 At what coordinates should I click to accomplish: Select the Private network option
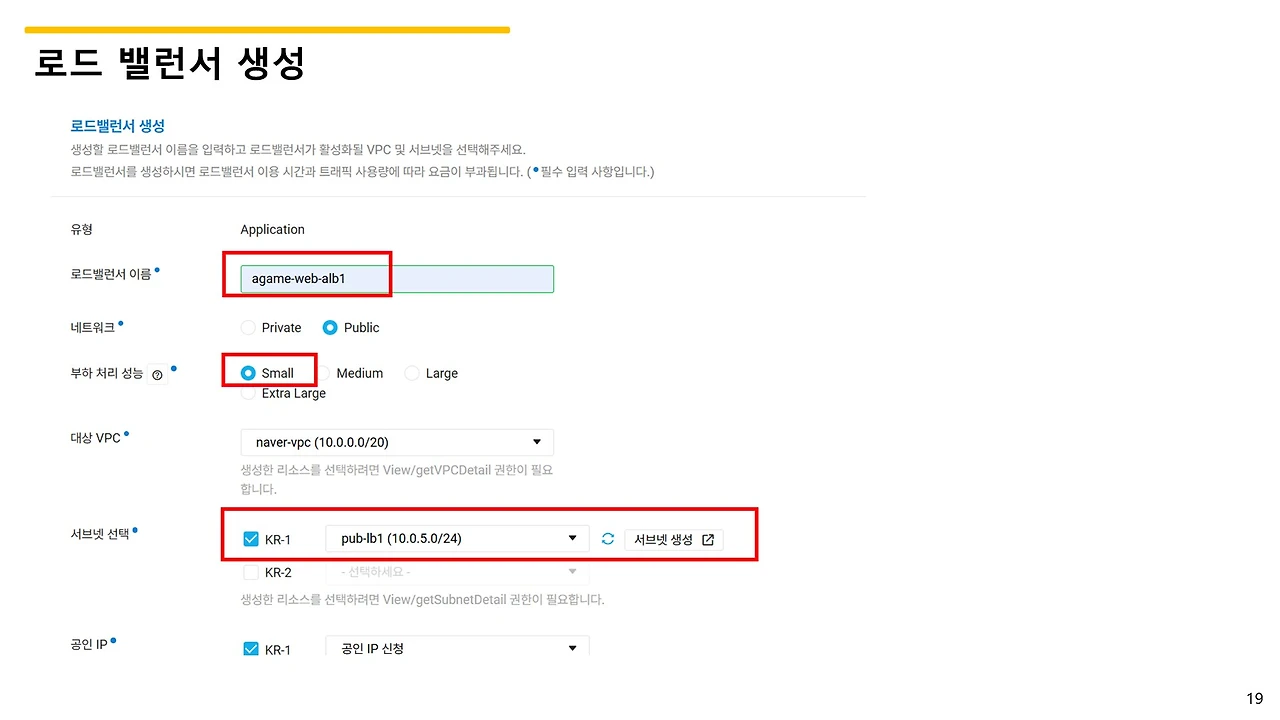coord(247,327)
